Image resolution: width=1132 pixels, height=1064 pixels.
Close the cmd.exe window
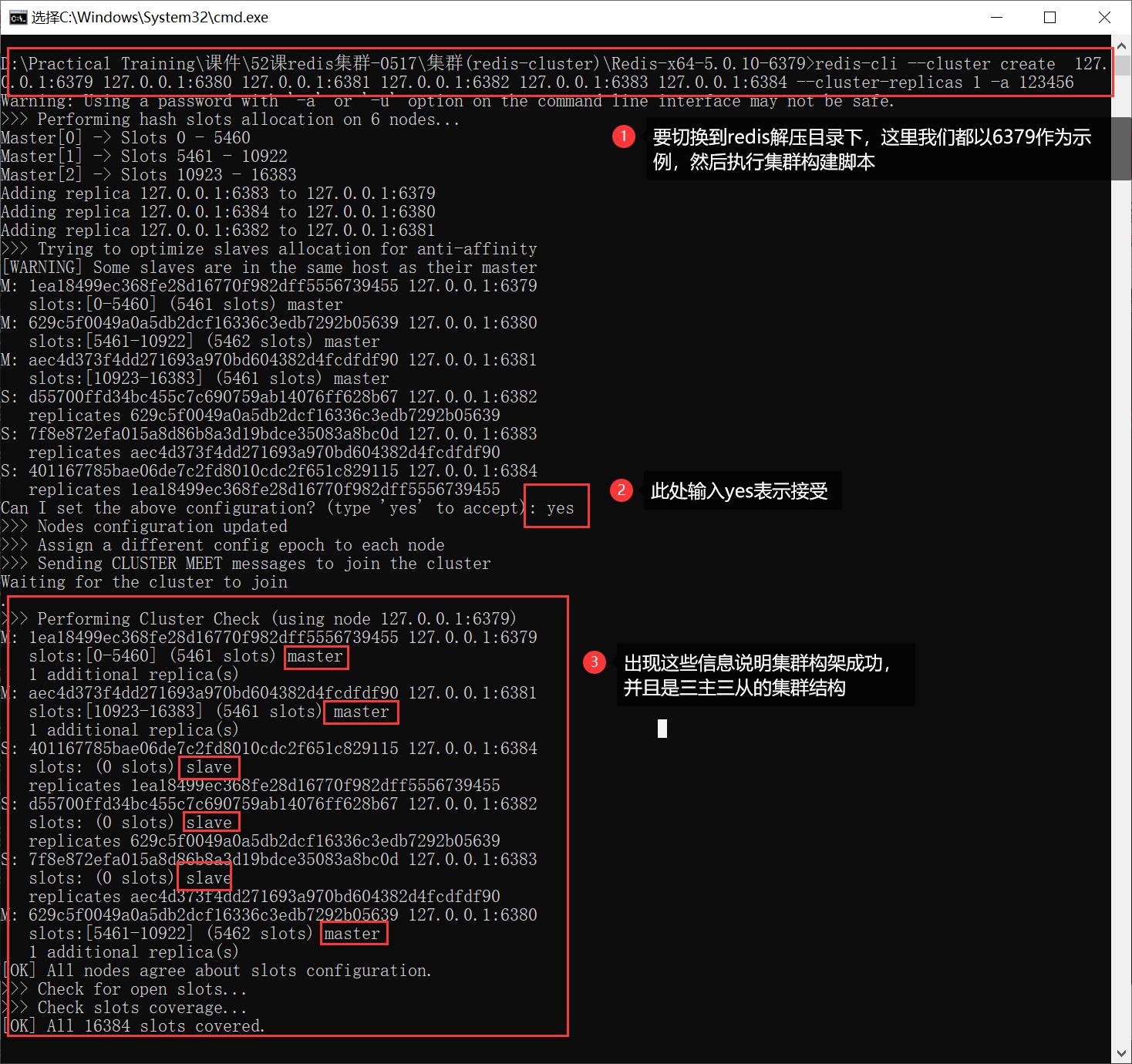coord(1104,18)
